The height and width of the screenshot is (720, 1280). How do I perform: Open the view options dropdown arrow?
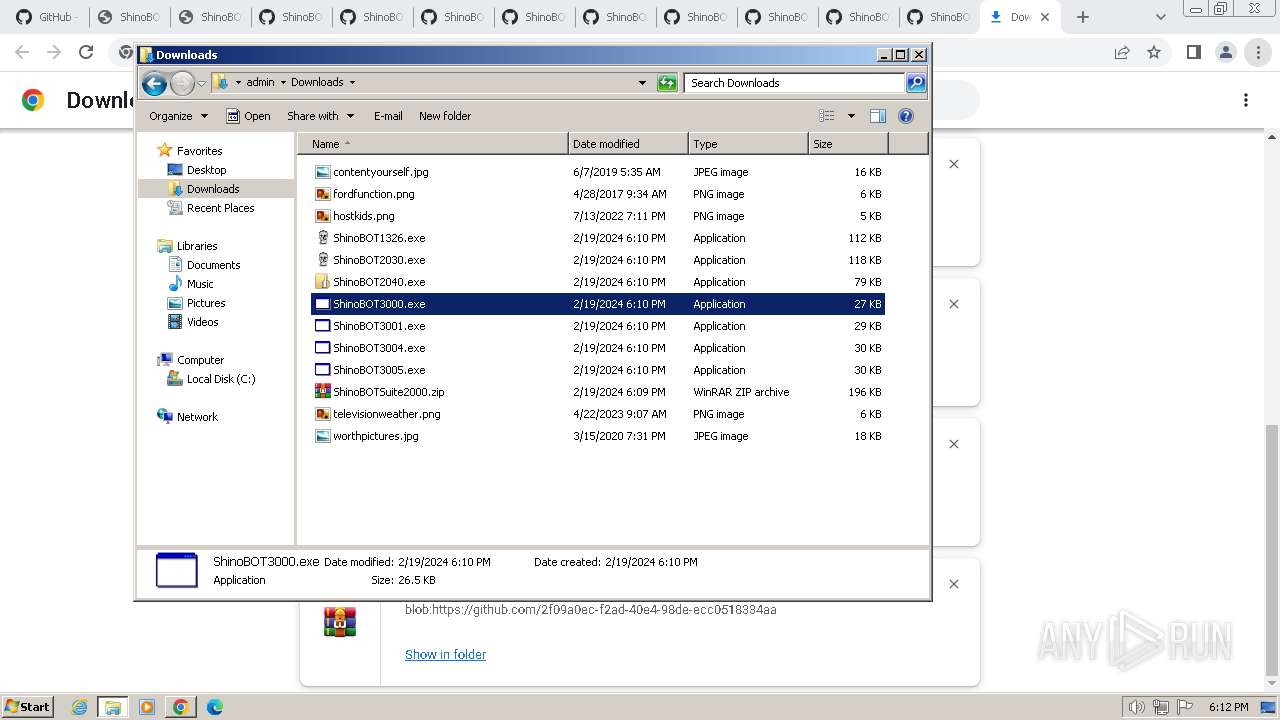point(851,116)
